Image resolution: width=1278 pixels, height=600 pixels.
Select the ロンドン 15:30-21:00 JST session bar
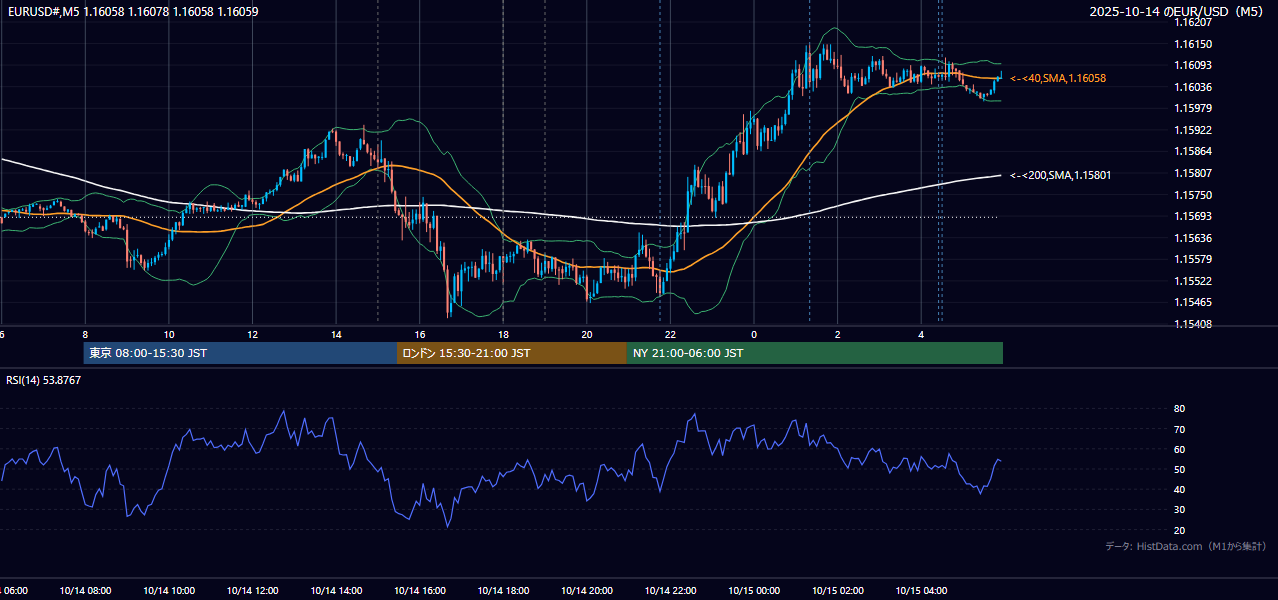point(512,353)
